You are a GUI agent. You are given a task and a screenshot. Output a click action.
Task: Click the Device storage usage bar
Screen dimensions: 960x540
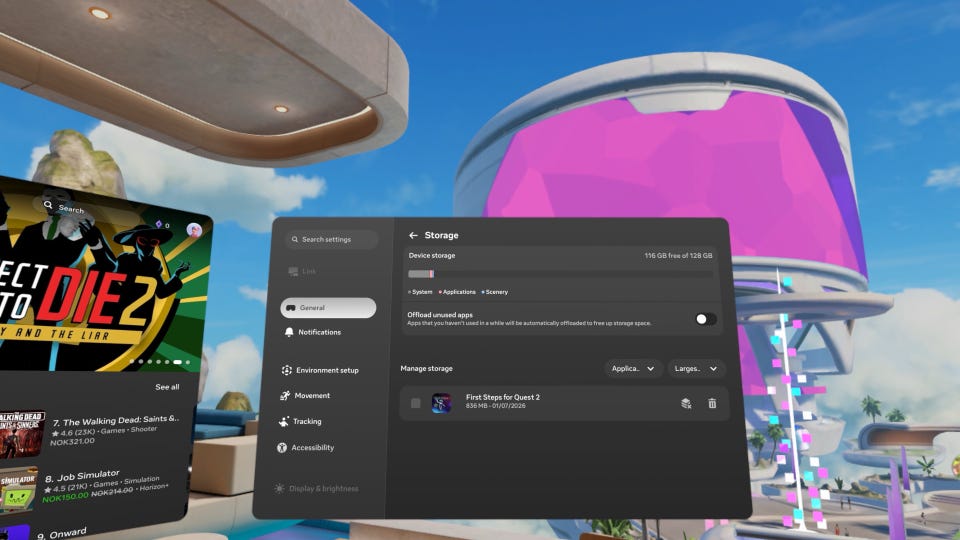(560, 274)
